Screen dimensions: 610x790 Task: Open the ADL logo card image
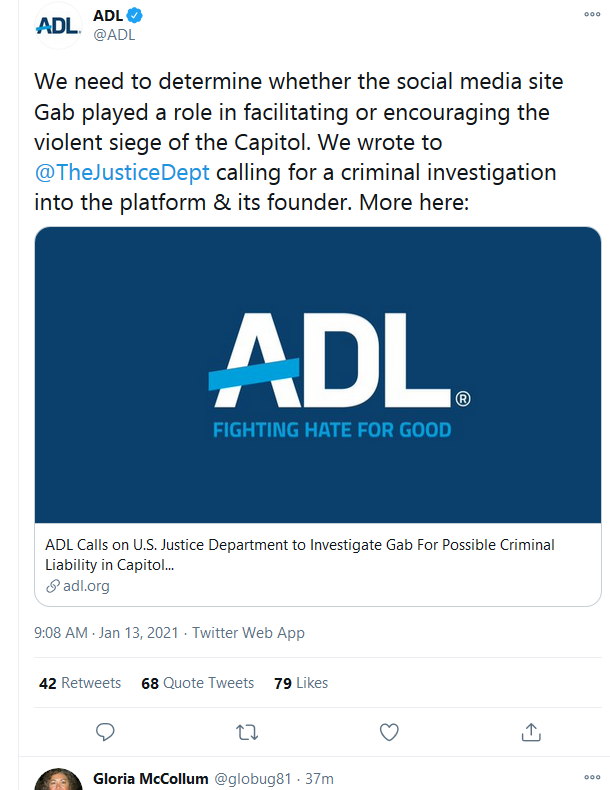pyautogui.click(x=318, y=376)
